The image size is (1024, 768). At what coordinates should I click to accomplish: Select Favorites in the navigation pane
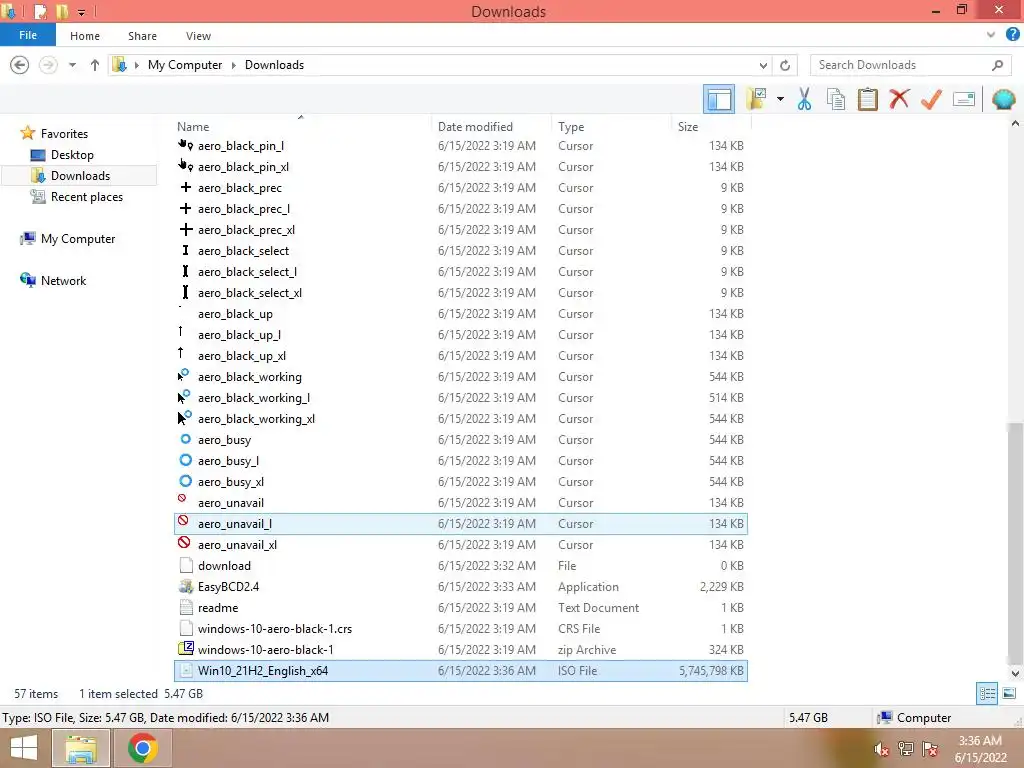pos(64,133)
